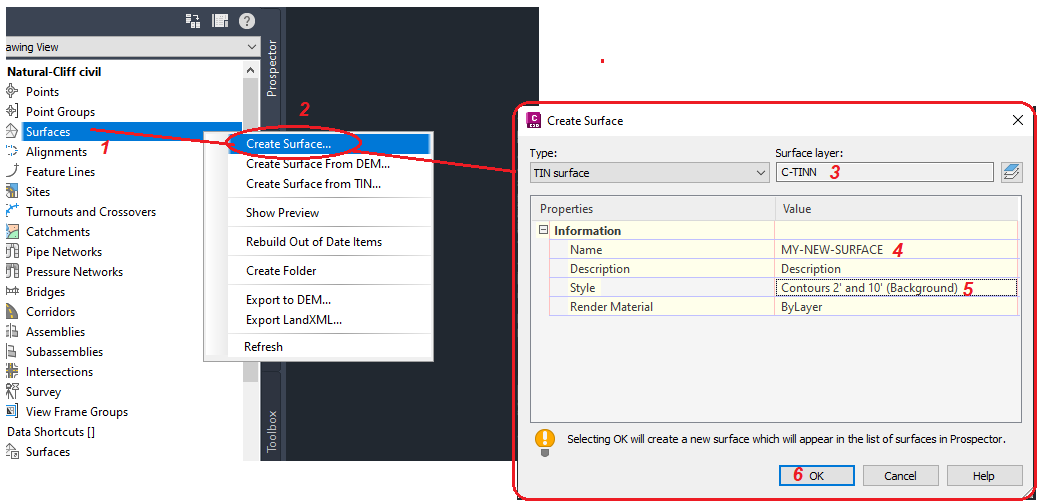
Task: Click the Name value MY-NEW-SURFACE cell
Action: 896,250
